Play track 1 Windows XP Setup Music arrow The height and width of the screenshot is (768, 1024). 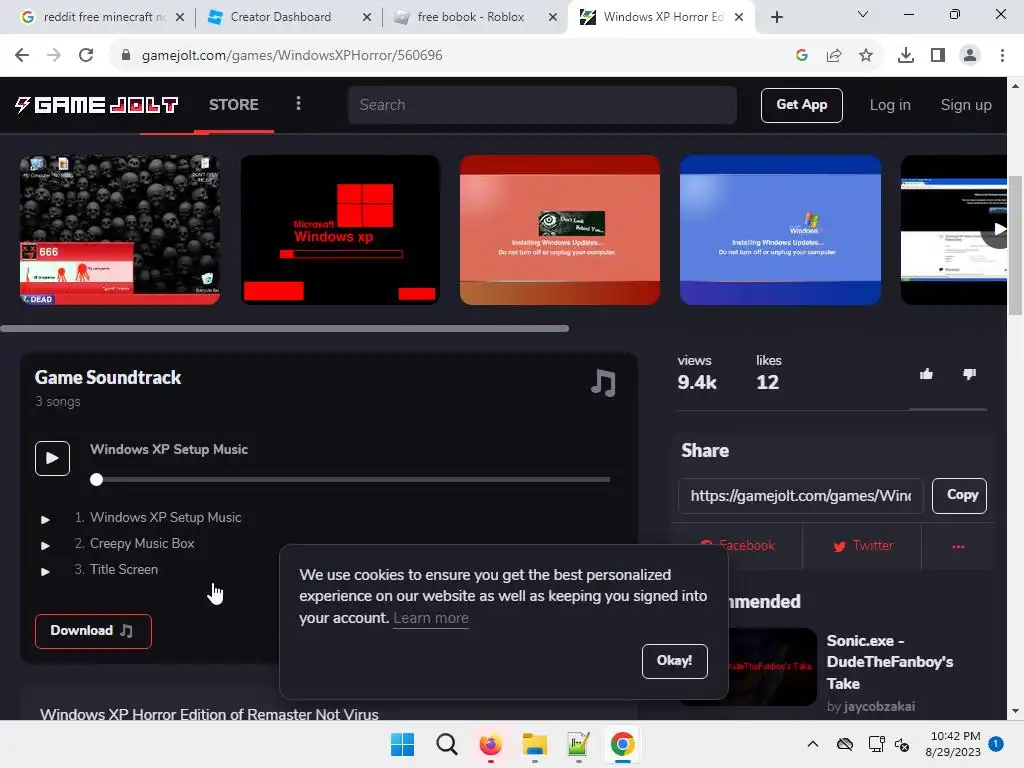[45, 520]
